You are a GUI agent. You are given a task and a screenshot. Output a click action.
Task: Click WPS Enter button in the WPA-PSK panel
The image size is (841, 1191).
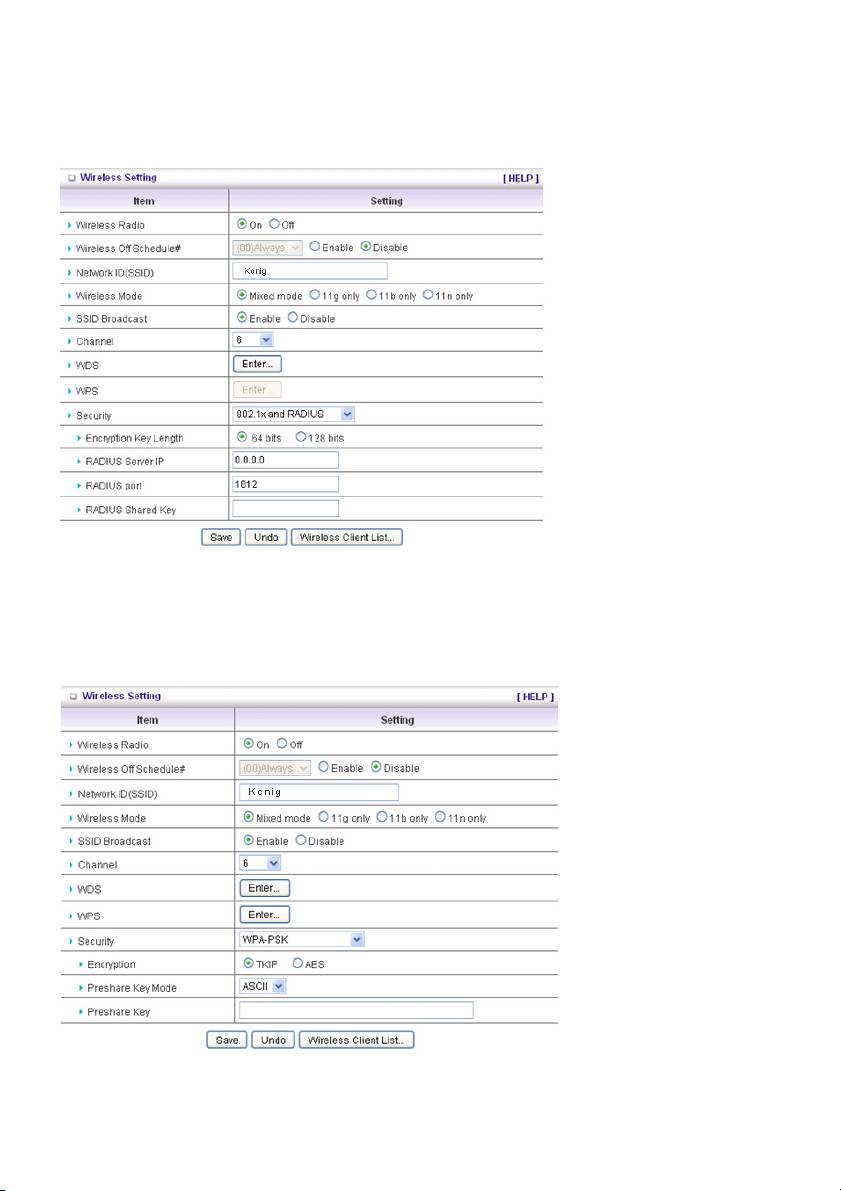[x=264, y=914]
